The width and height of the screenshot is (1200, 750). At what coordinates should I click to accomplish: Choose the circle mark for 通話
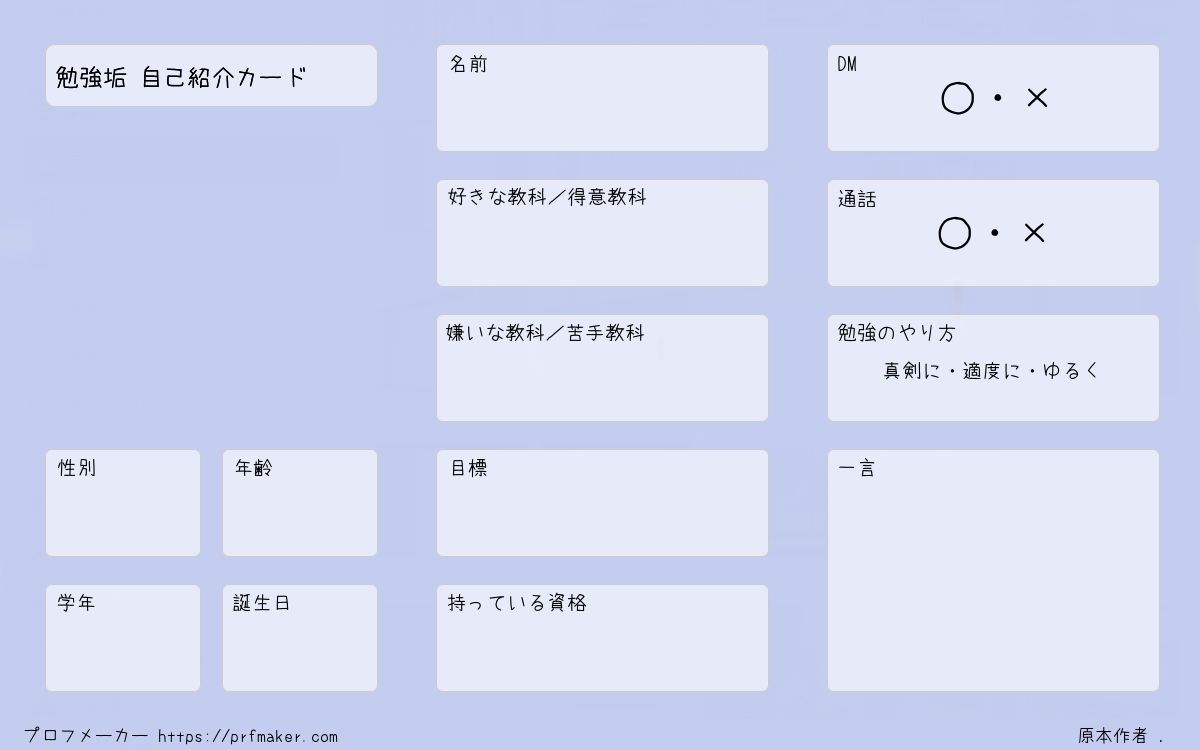pos(955,233)
